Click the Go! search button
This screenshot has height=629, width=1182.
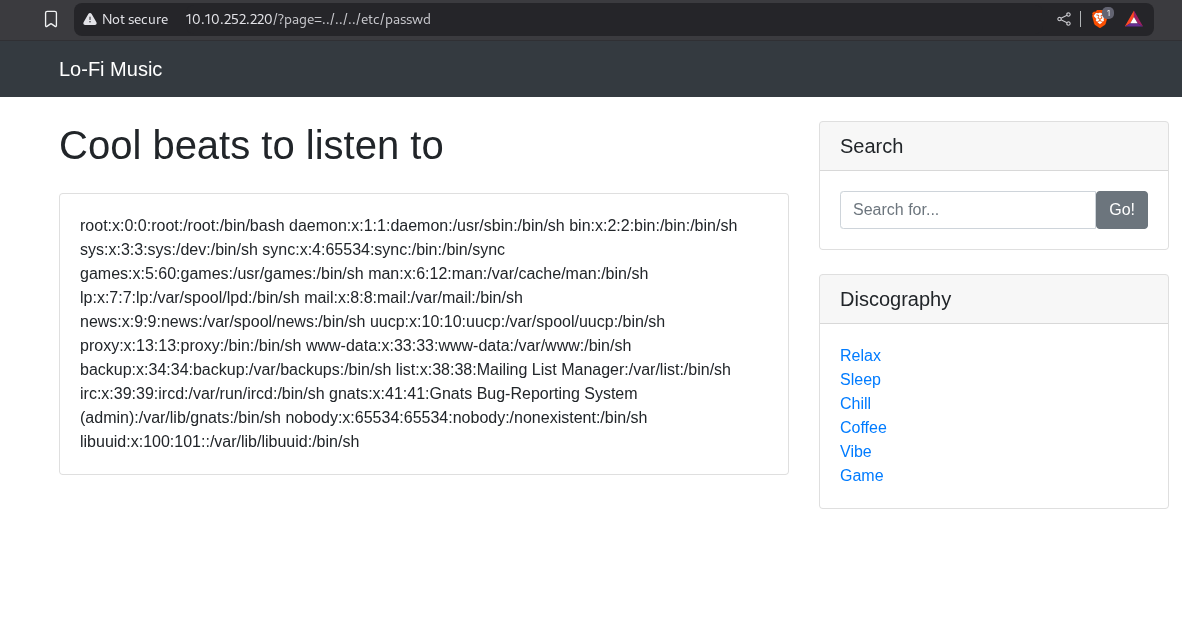click(x=1122, y=210)
